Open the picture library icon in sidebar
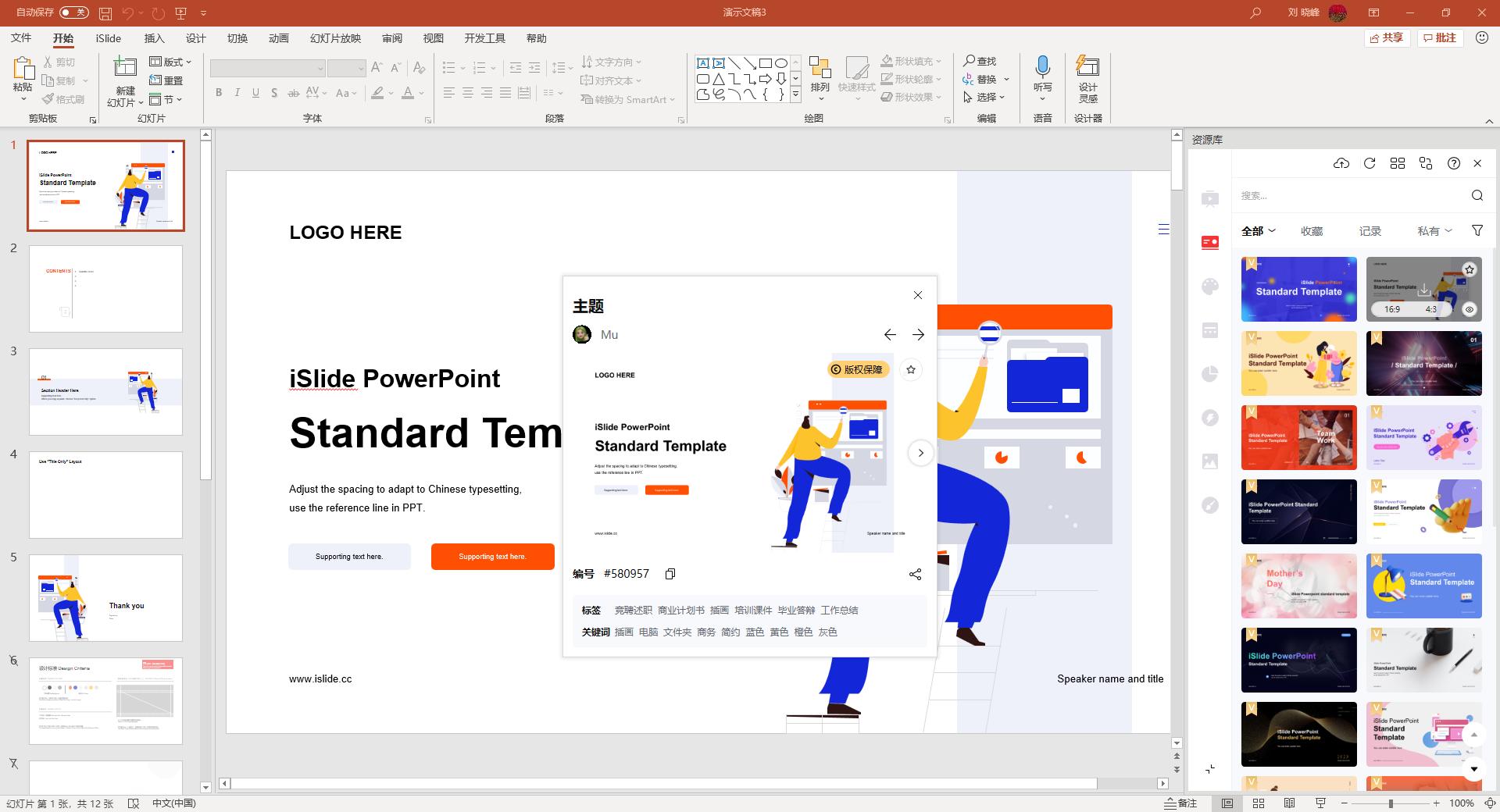Viewport: 1500px width, 812px height. coord(1210,461)
